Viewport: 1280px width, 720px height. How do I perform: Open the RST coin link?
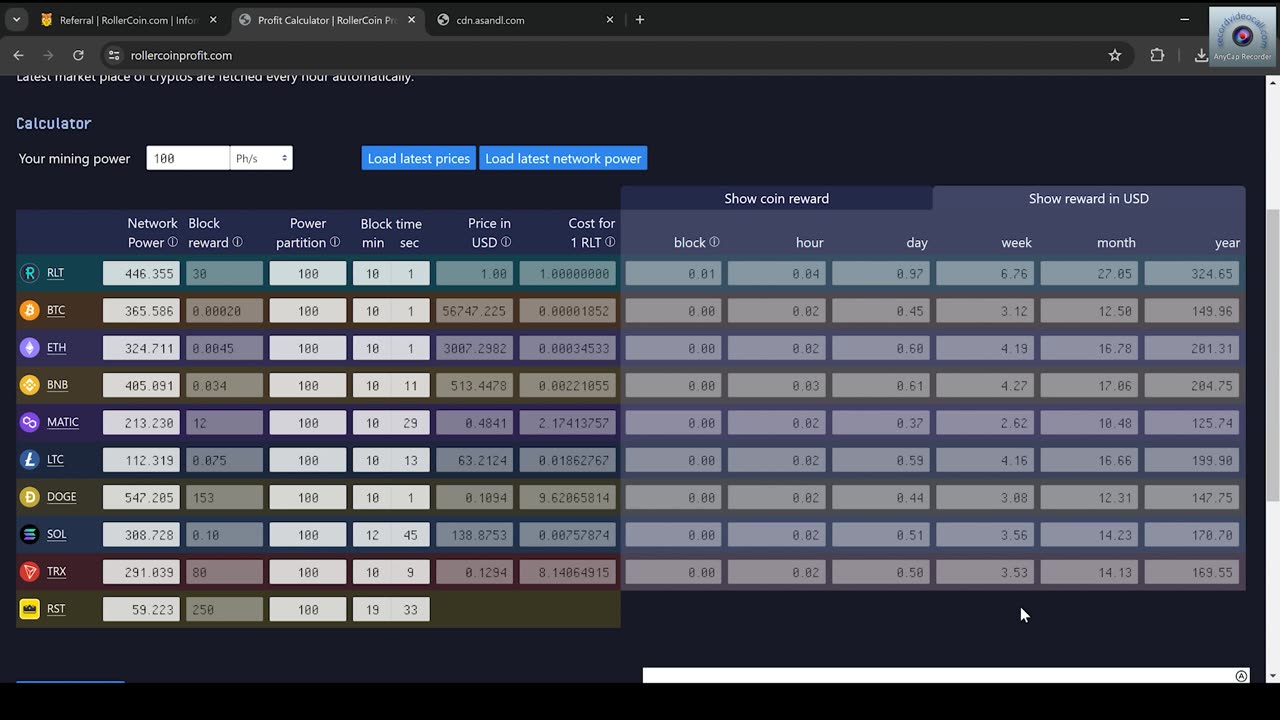tap(56, 609)
